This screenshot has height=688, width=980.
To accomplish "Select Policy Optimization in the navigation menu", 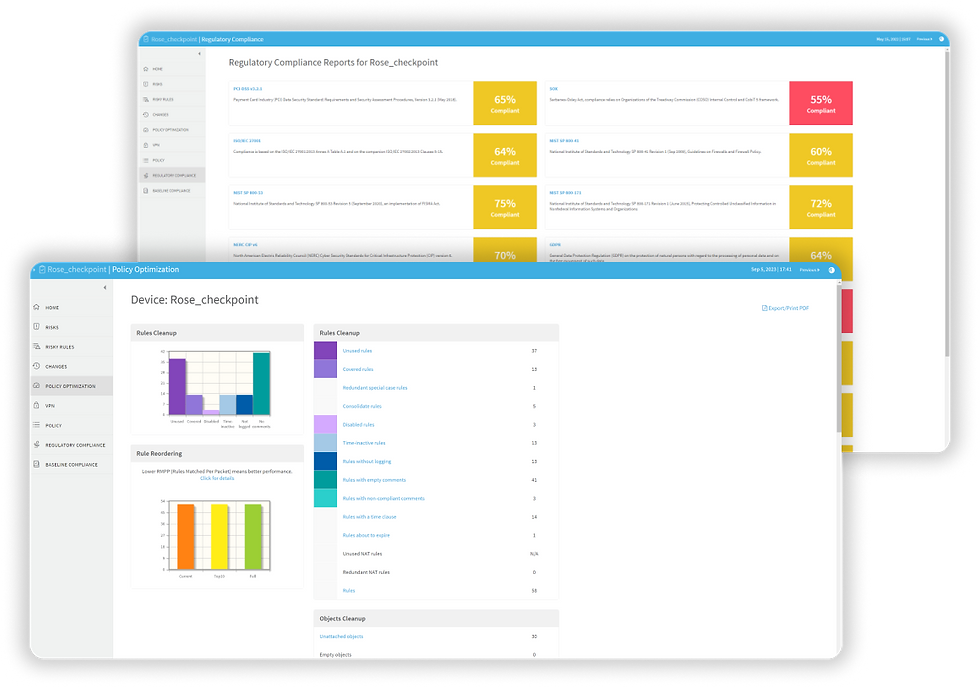I will click(x=70, y=386).
